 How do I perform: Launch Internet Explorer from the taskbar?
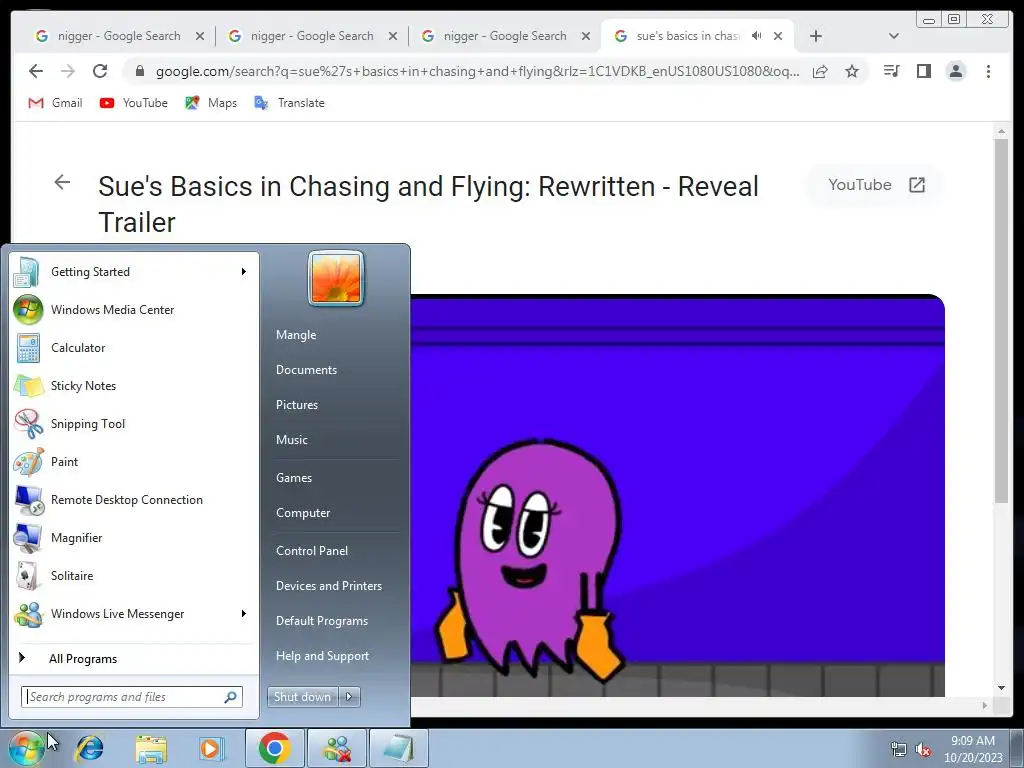(89, 748)
